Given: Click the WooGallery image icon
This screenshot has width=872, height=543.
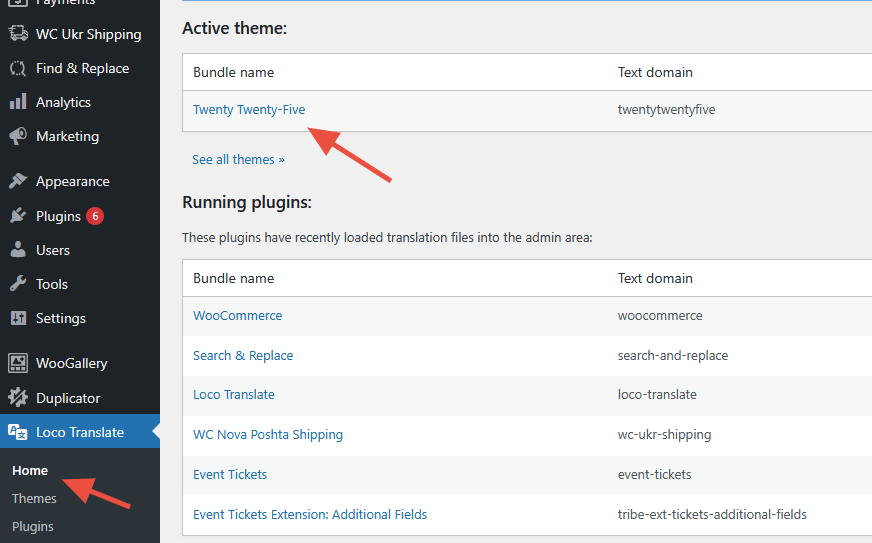Looking at the screenshot, I should pyautogui.click(x=18, y=363).
